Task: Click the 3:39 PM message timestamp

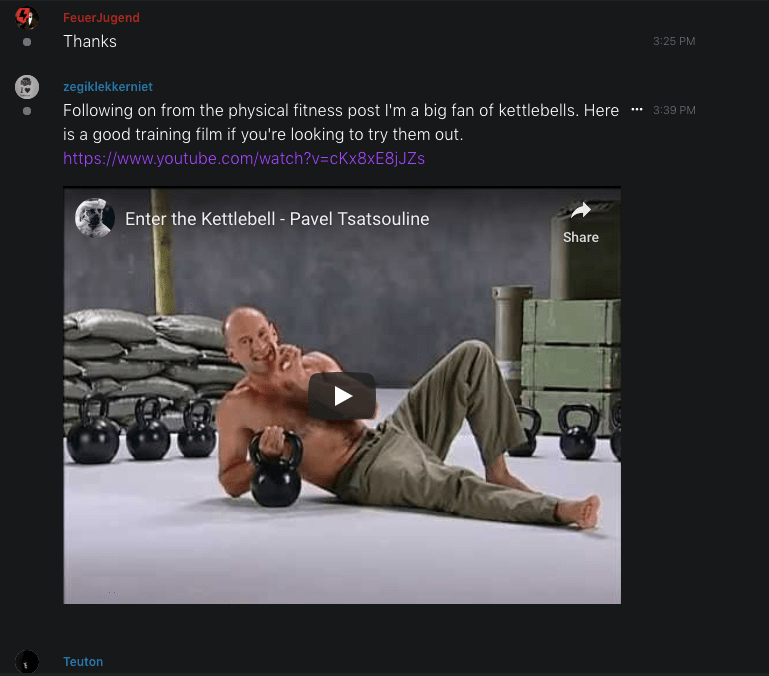Action: pyautogui.click(x=674, y=110)
